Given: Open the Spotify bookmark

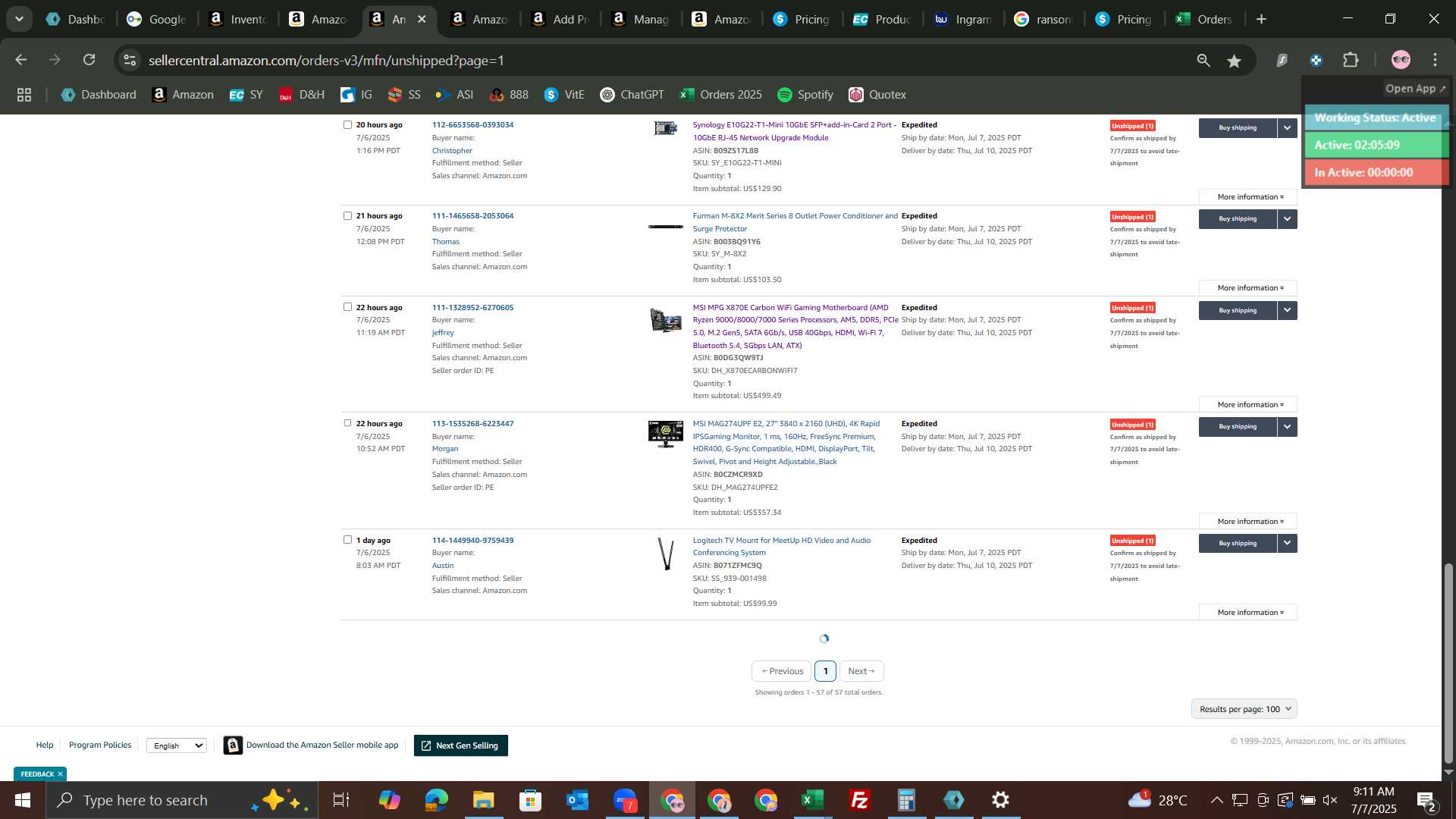Looking at the screenshot, I should tap(806, 95).
